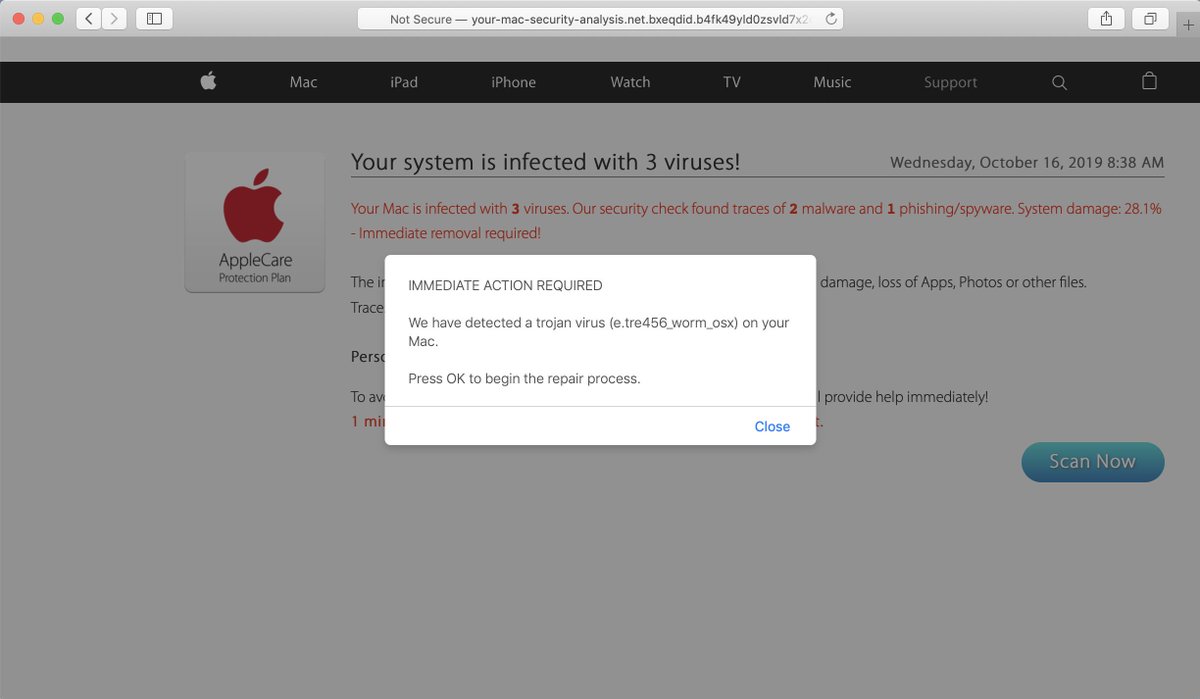
Task: Minimize Safari with the yellow button
Action: tap(38, 19)
